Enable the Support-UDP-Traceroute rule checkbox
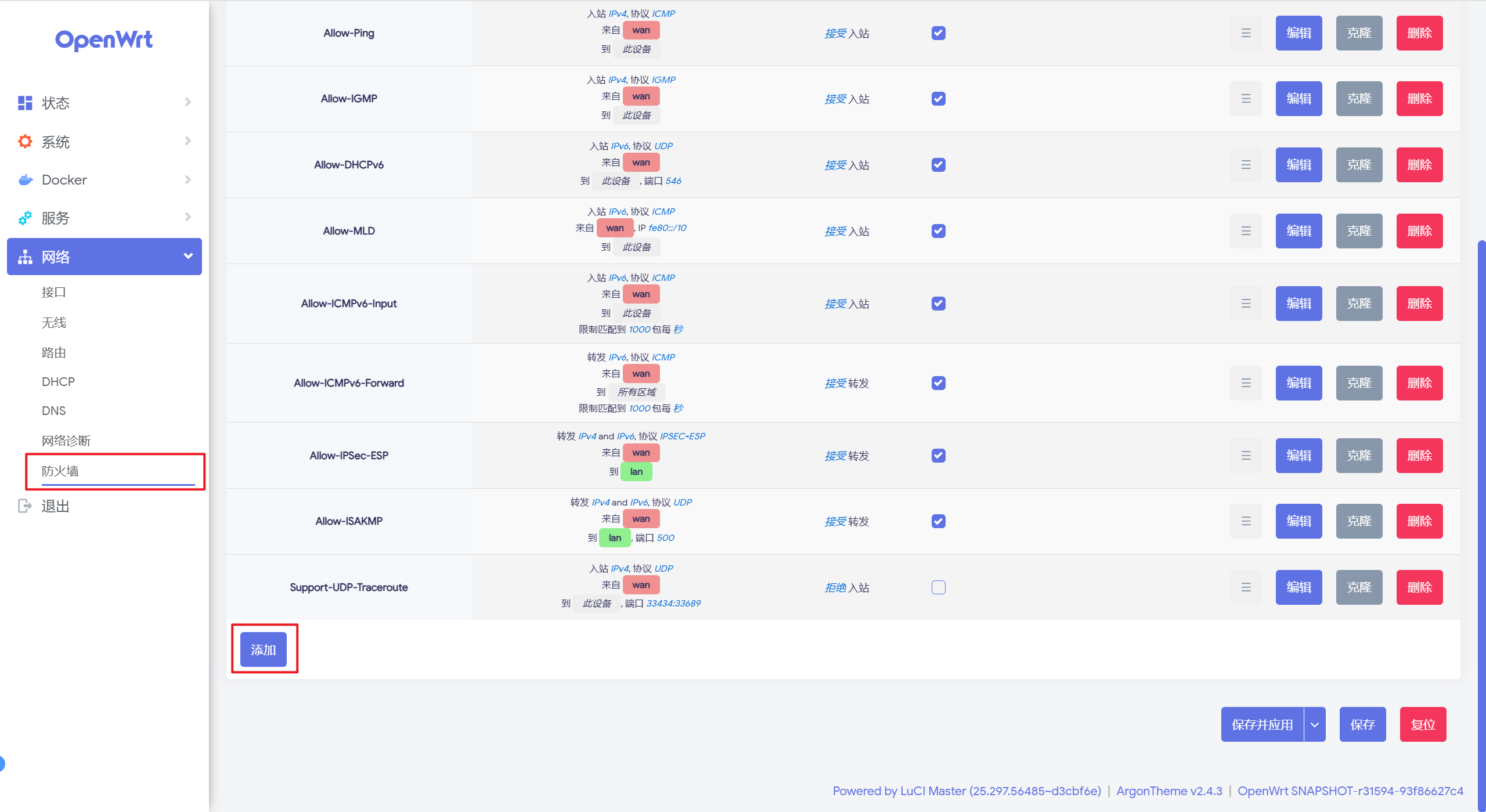 point(938,587)
